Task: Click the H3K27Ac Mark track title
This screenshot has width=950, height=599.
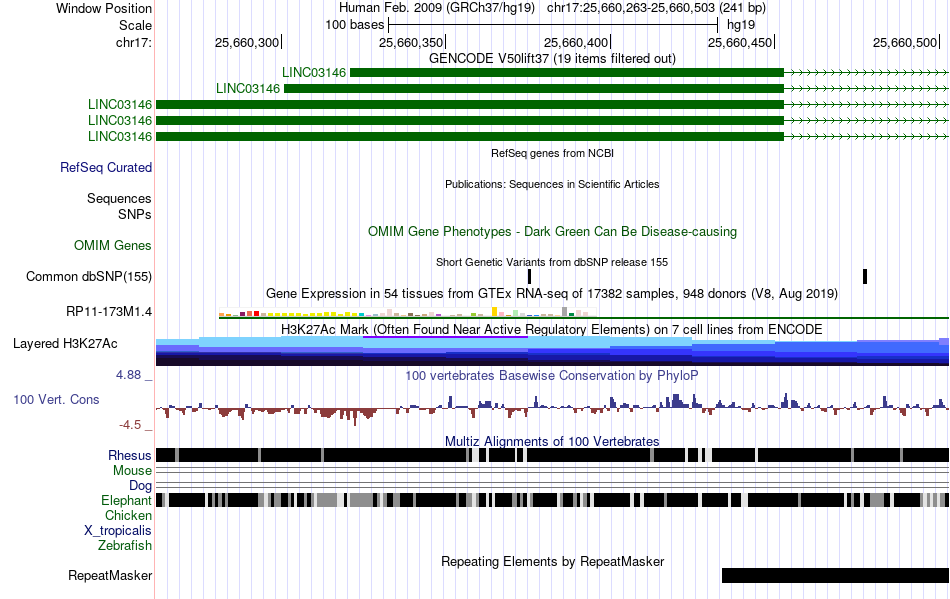Action: pos(552,329)
